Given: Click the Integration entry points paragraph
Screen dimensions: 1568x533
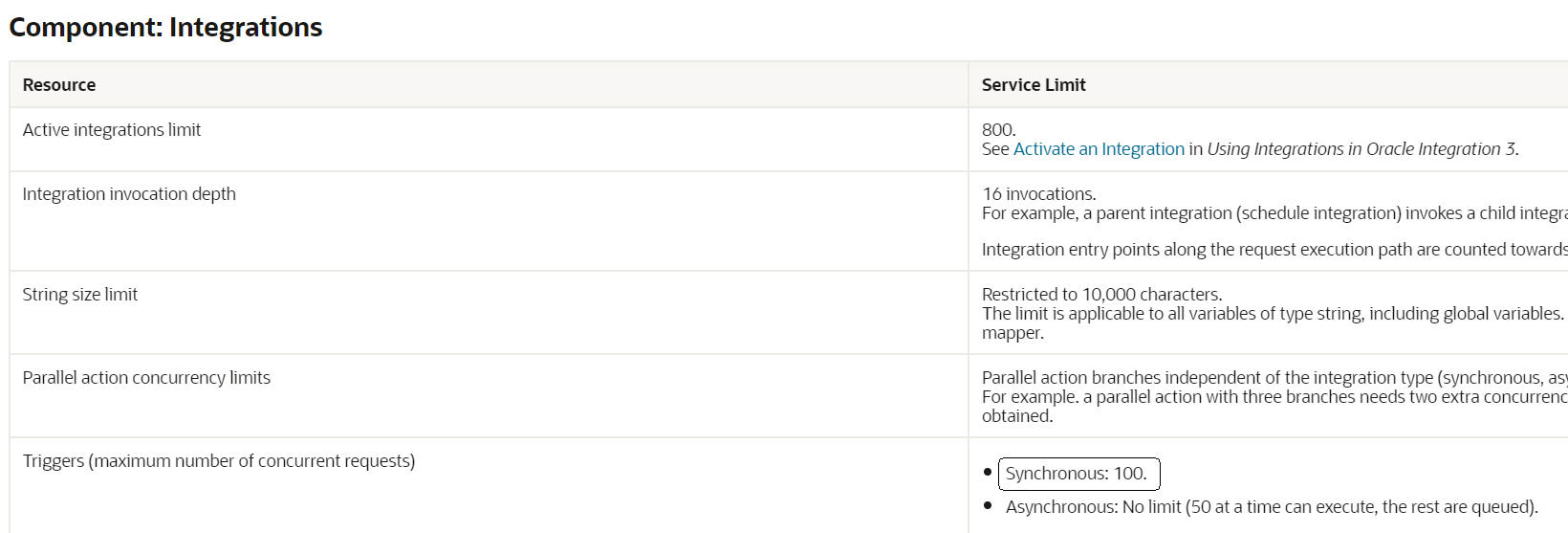Looking at the screenshot, I should pos(1272,250).
